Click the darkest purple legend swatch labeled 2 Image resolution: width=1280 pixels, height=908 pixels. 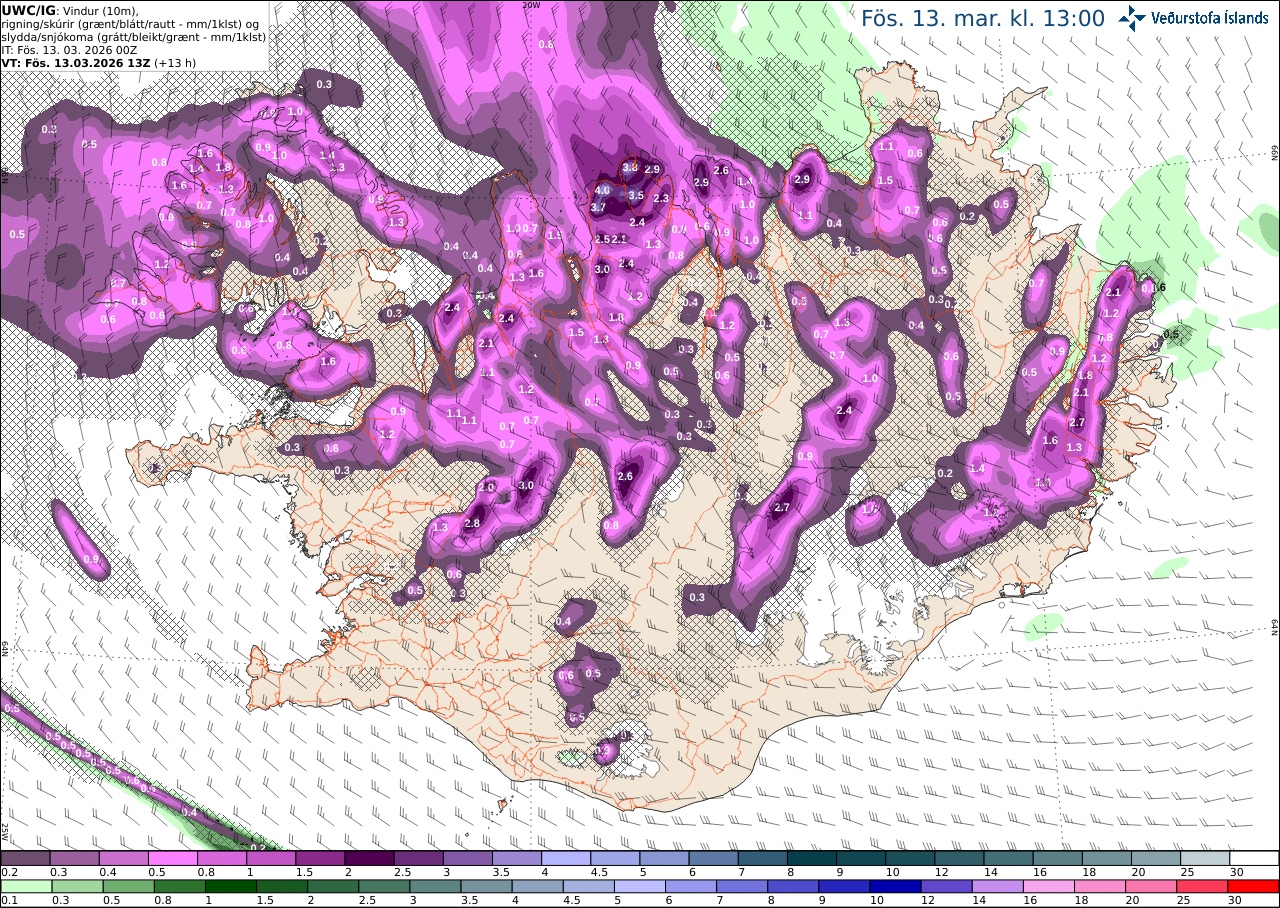369,858
